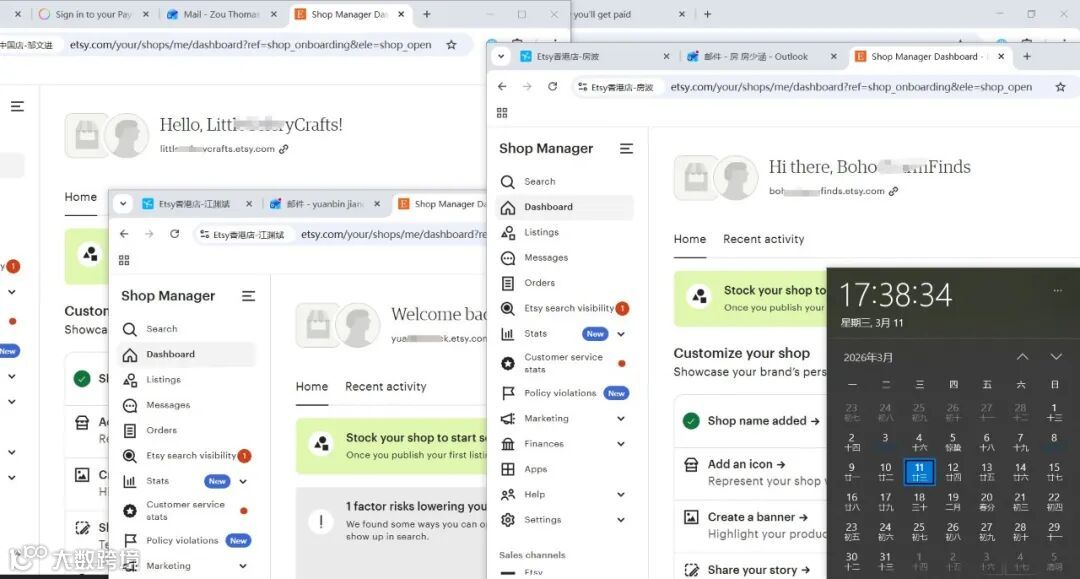The image size is (1080, 579).
Task: Reload page in the BohoFinds browser window
Action: pos(552,87)
